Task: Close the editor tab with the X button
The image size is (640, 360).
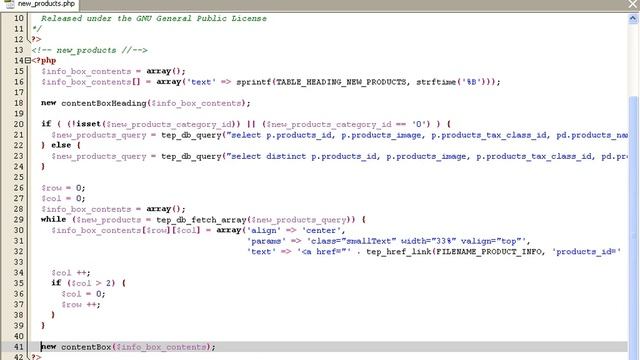Action: tap(633, 4)
